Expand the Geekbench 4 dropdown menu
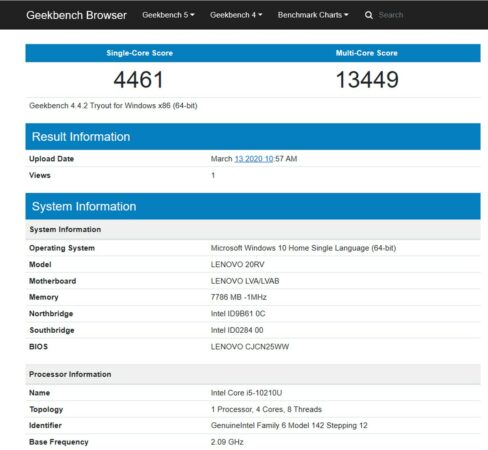 point(236,15)
